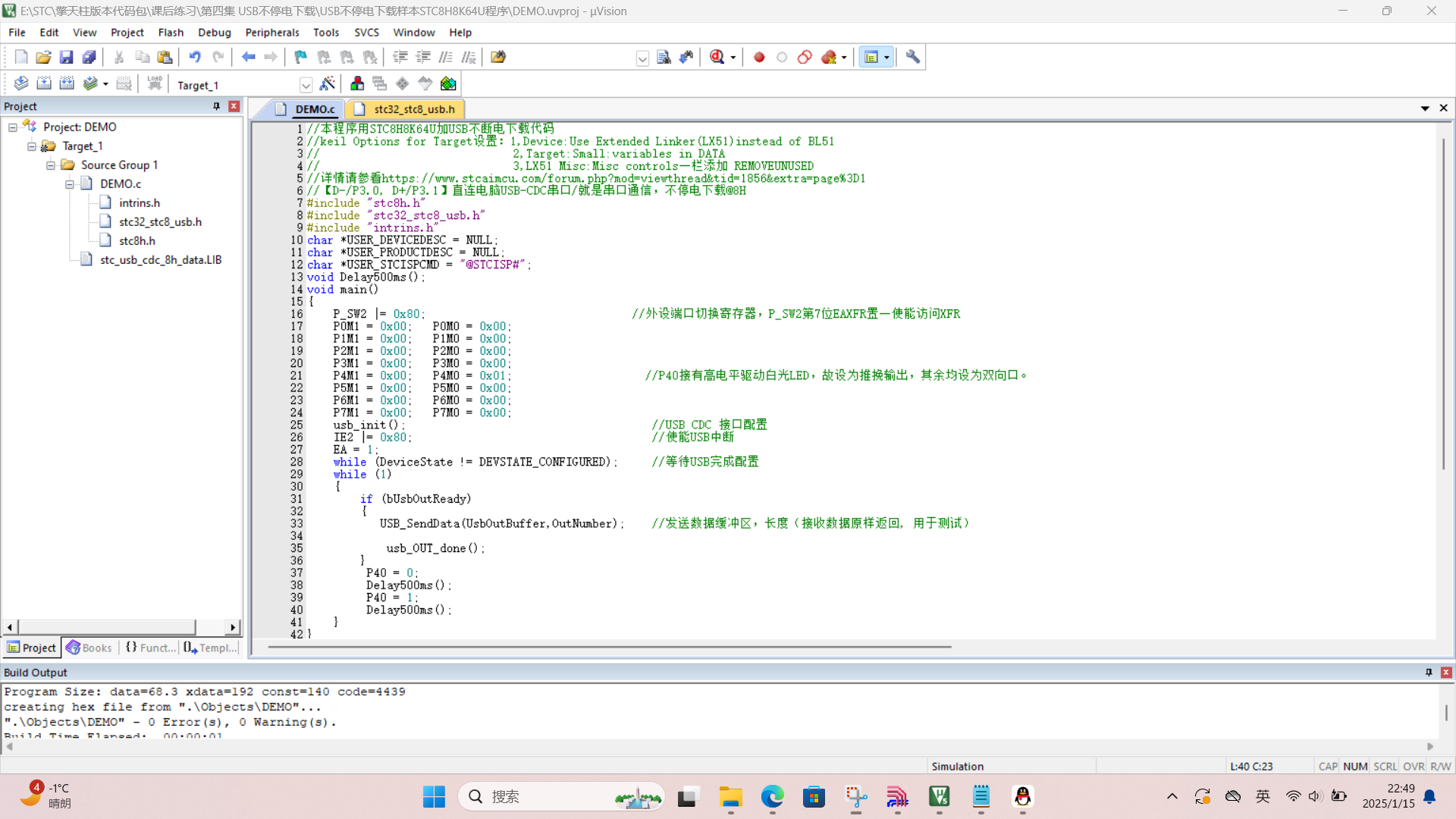Open editor tab list dropdown
Image resolution: width=1456 pixels, height=819 pixels.
tap(1425, 108)
